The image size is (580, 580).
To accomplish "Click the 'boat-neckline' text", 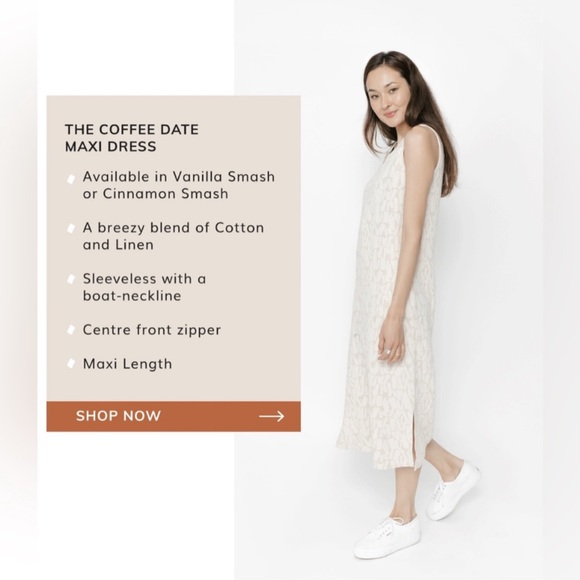I will [132, 296].
